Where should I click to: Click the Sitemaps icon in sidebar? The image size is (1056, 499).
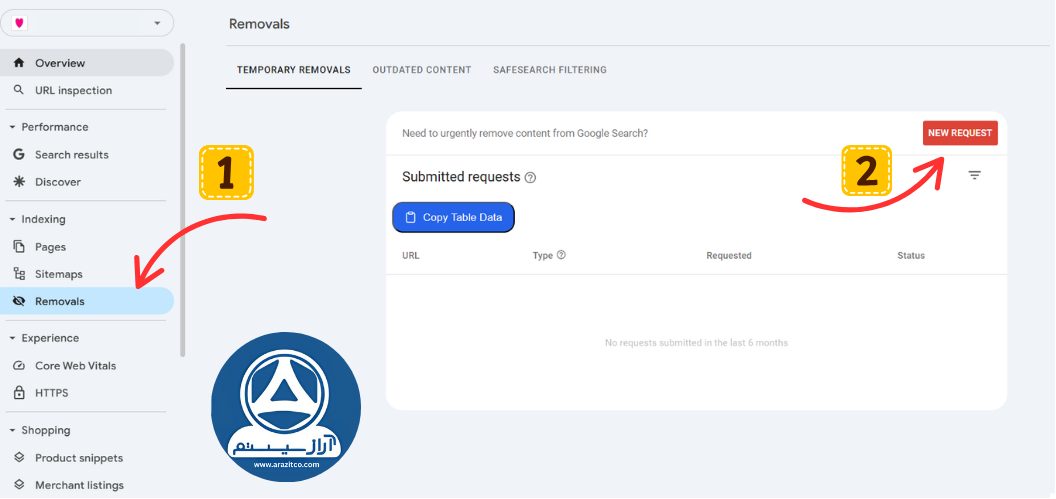(x=18, y=274)
